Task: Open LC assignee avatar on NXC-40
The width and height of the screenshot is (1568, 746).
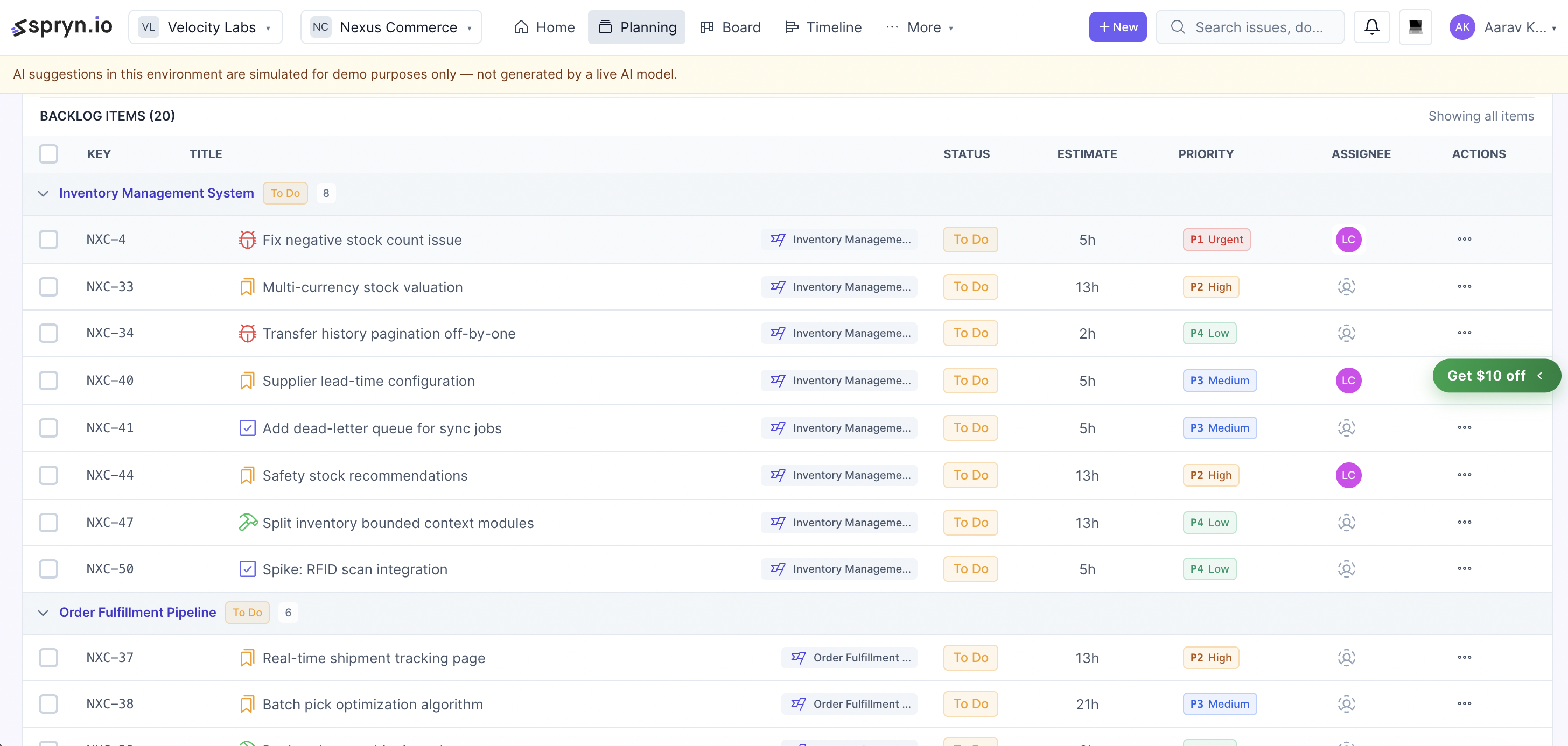Action: pos(1348,381)
